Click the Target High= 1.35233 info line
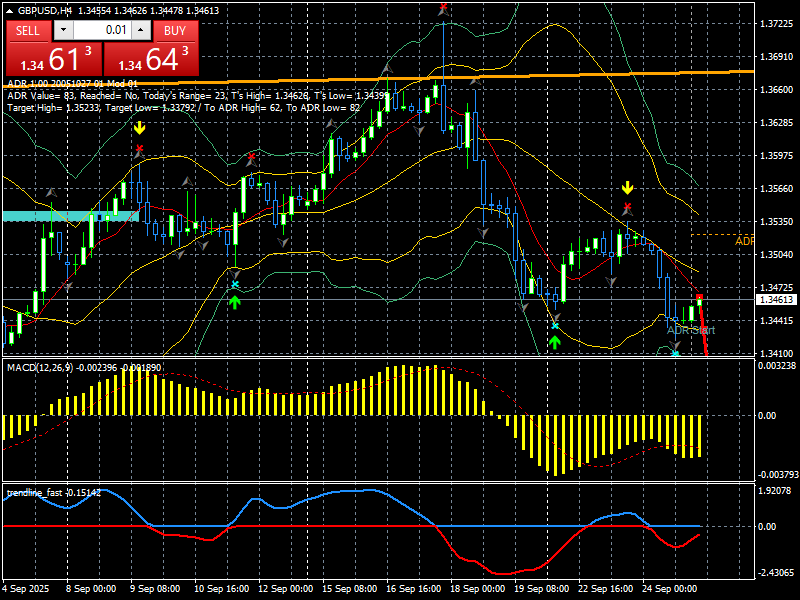Image resolution: width=800 pixels, height=600 pixels. tap(184, 108)
